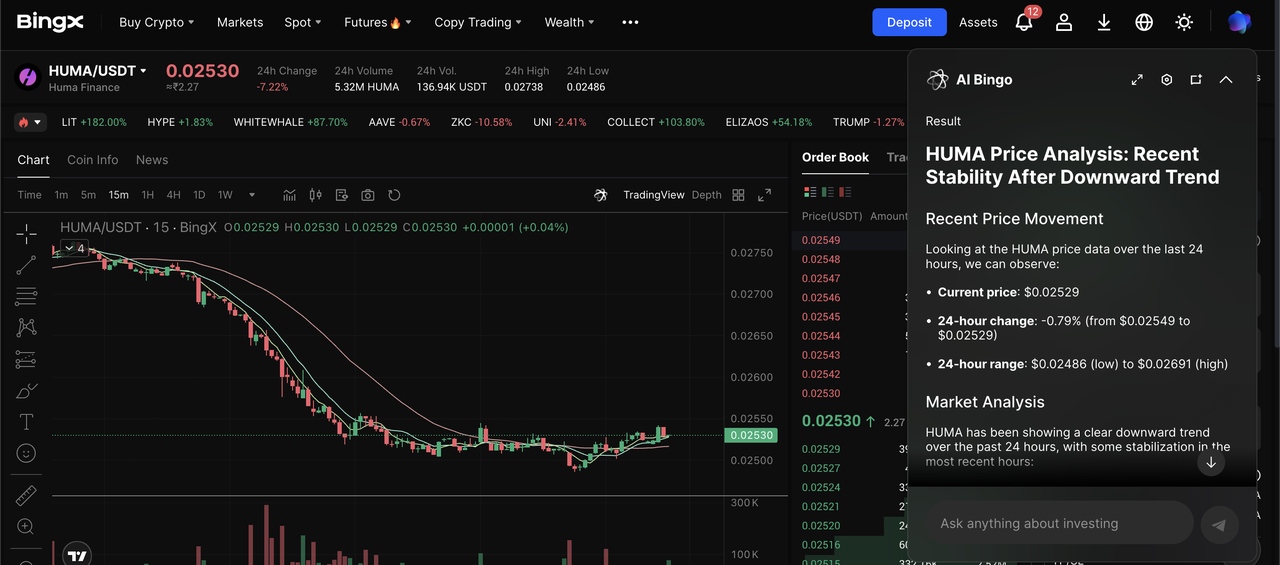This screenshot has width=1280, height=565.
Task: Click the chart reset refresh icon
Action: [394, 195]
